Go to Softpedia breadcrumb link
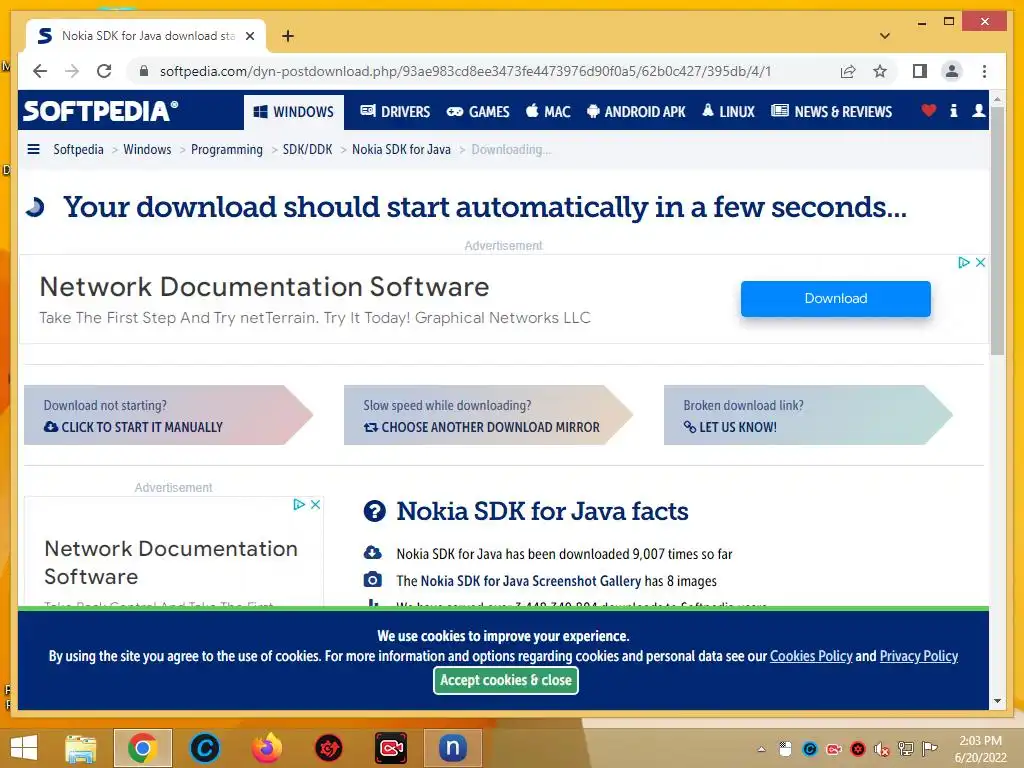Screen dimensions: 1024x768 78,150
